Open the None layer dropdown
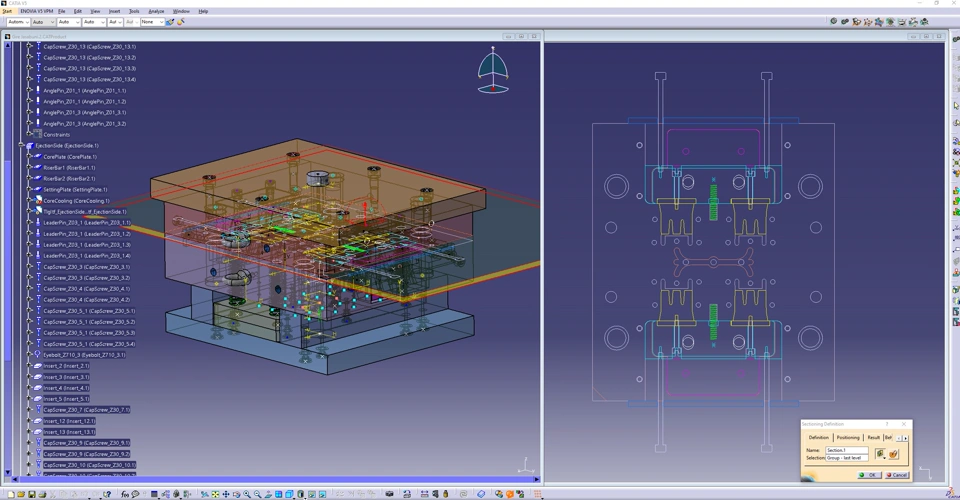 pyautogui.click(x=152, y=22)
